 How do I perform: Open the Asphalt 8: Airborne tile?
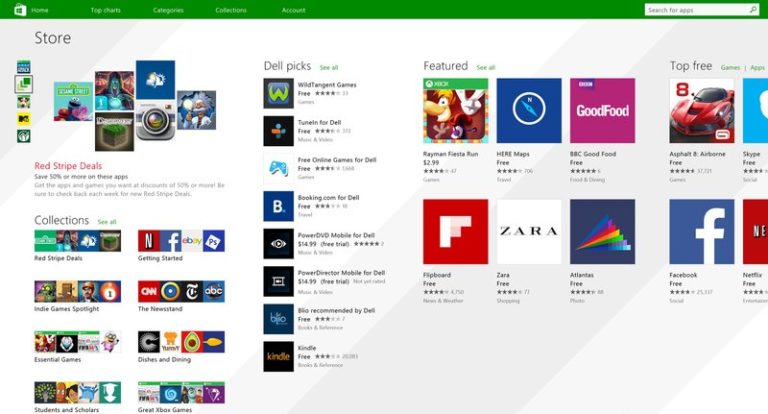click(702, 111)
